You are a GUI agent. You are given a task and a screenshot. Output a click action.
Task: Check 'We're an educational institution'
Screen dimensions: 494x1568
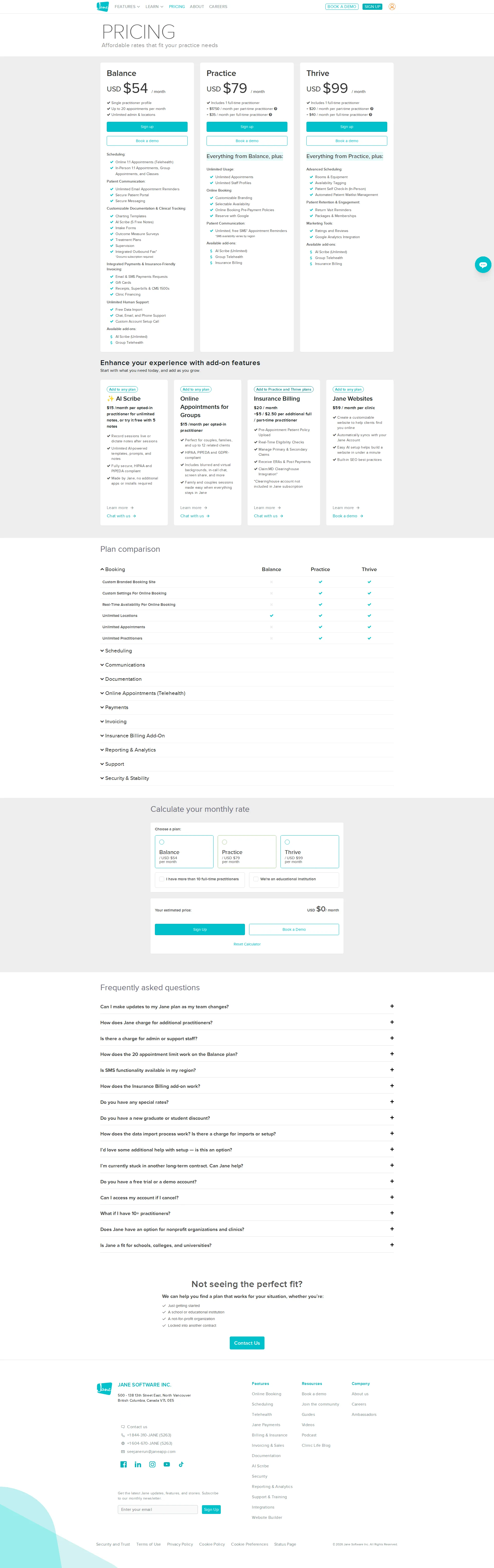click(x=255, y=879)
